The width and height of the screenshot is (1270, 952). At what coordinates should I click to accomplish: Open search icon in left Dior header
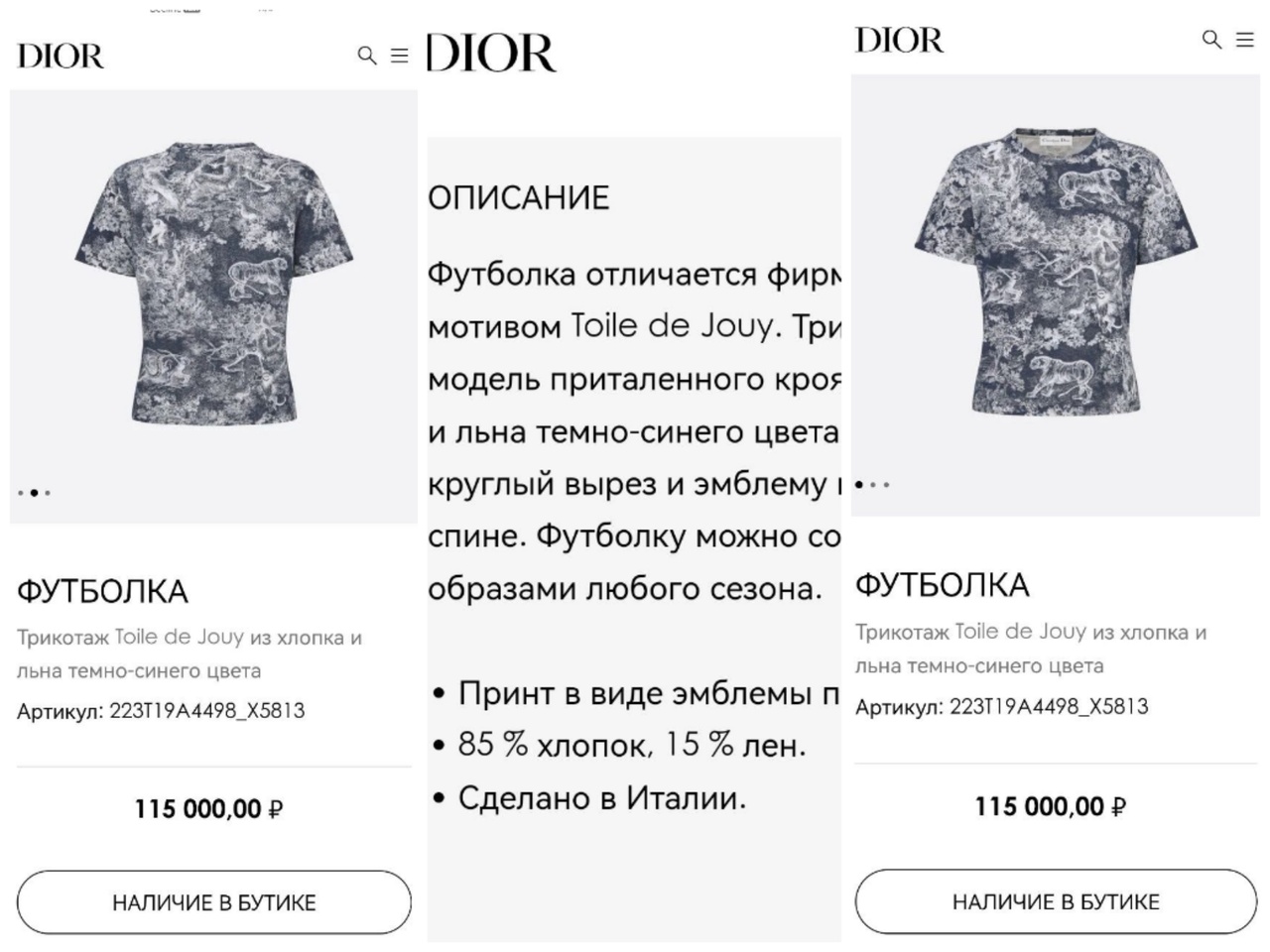367,56
